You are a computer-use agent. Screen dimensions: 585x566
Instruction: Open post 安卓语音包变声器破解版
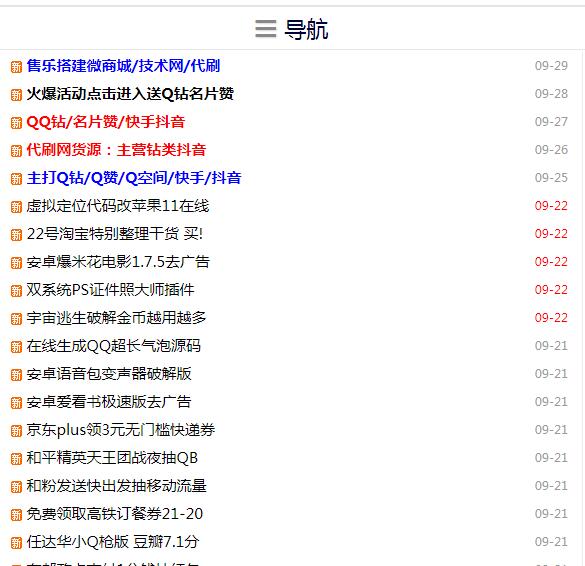109,374
